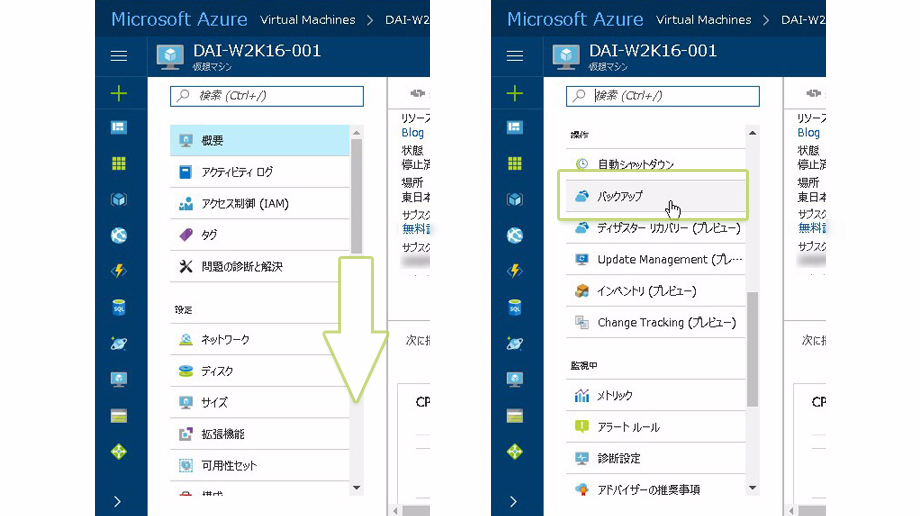Viewport: 920px width, 516px height.
Task: Open 可用性セット settings item
Action: click(260, 466)
